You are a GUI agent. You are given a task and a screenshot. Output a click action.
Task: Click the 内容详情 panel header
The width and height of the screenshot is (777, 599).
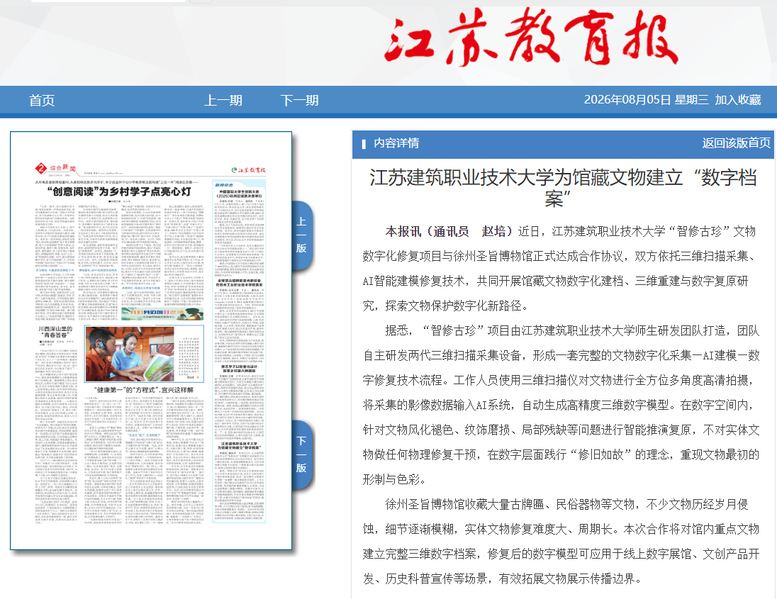coord(562,144)
